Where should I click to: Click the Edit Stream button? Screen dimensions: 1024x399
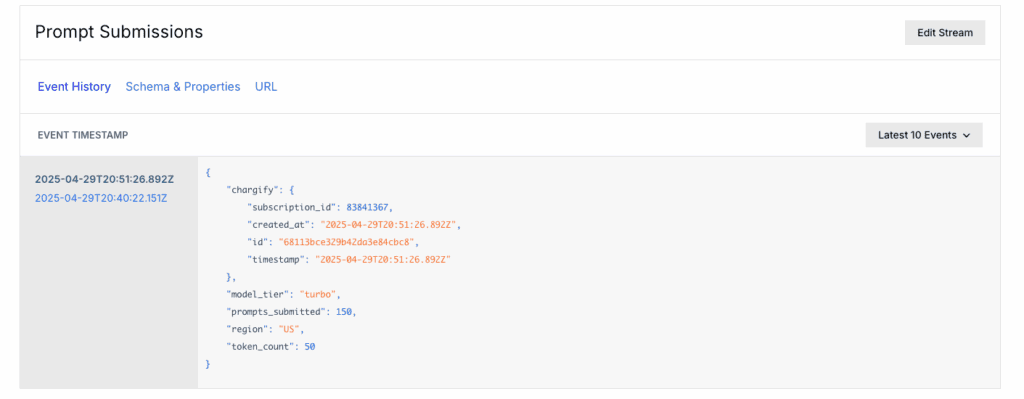coord(945,33)
